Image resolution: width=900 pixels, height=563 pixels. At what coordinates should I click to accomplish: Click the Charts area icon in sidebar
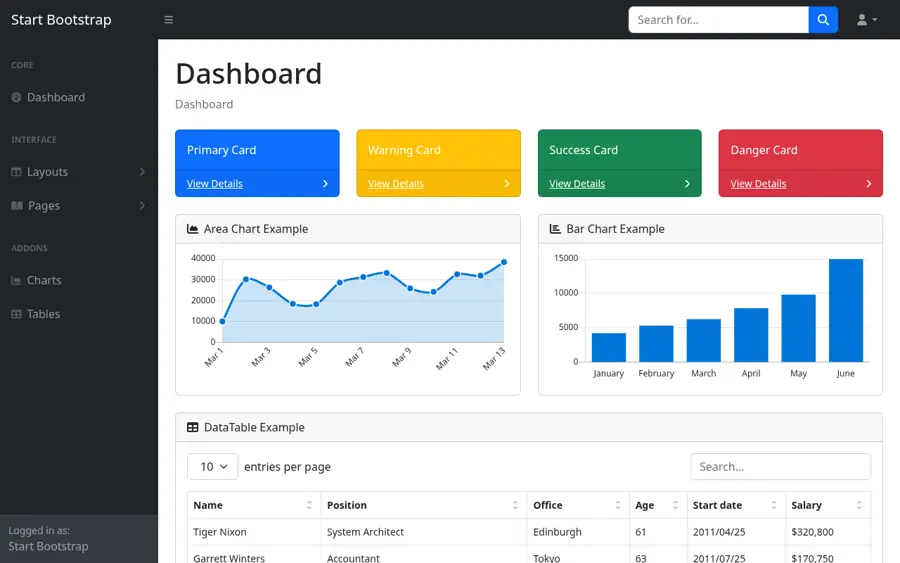[x=16, y=280]
